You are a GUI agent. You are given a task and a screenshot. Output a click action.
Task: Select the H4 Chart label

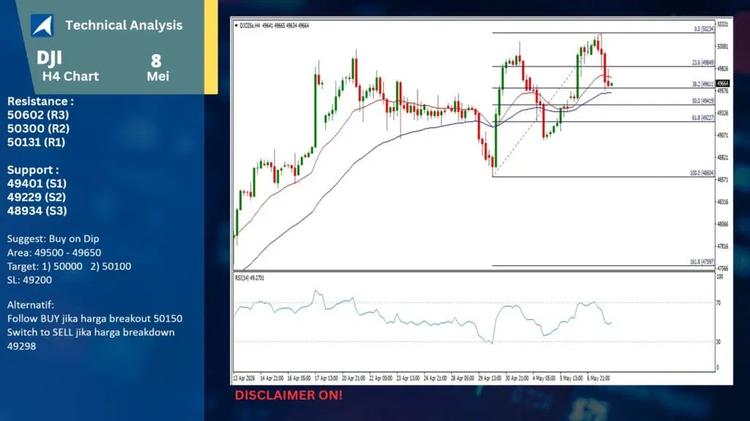click(70, 76)
